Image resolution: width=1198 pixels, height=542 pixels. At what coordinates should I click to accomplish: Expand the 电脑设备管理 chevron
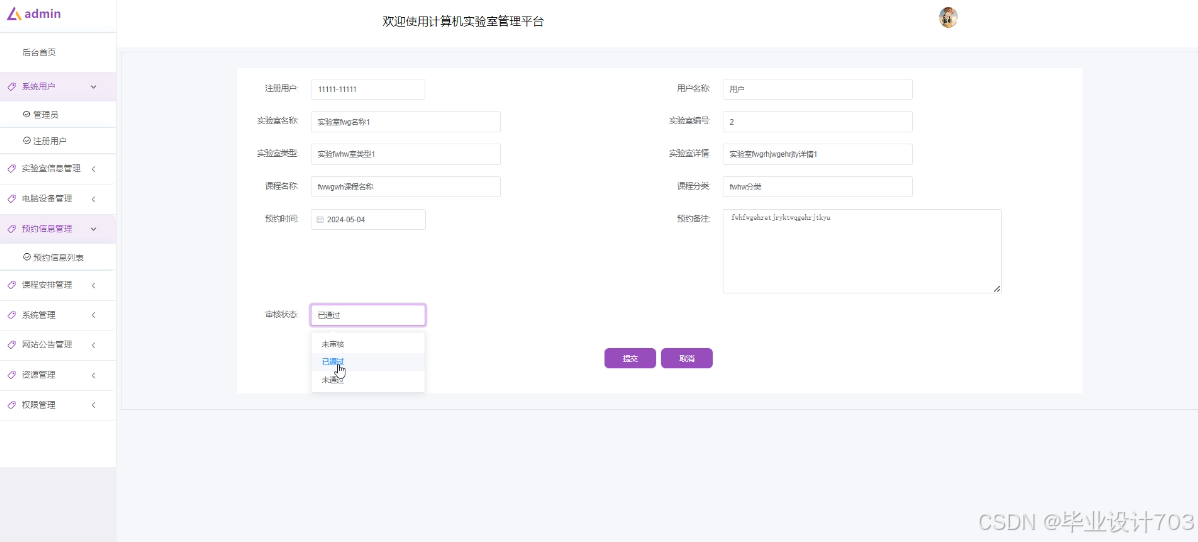pos(93,199)
